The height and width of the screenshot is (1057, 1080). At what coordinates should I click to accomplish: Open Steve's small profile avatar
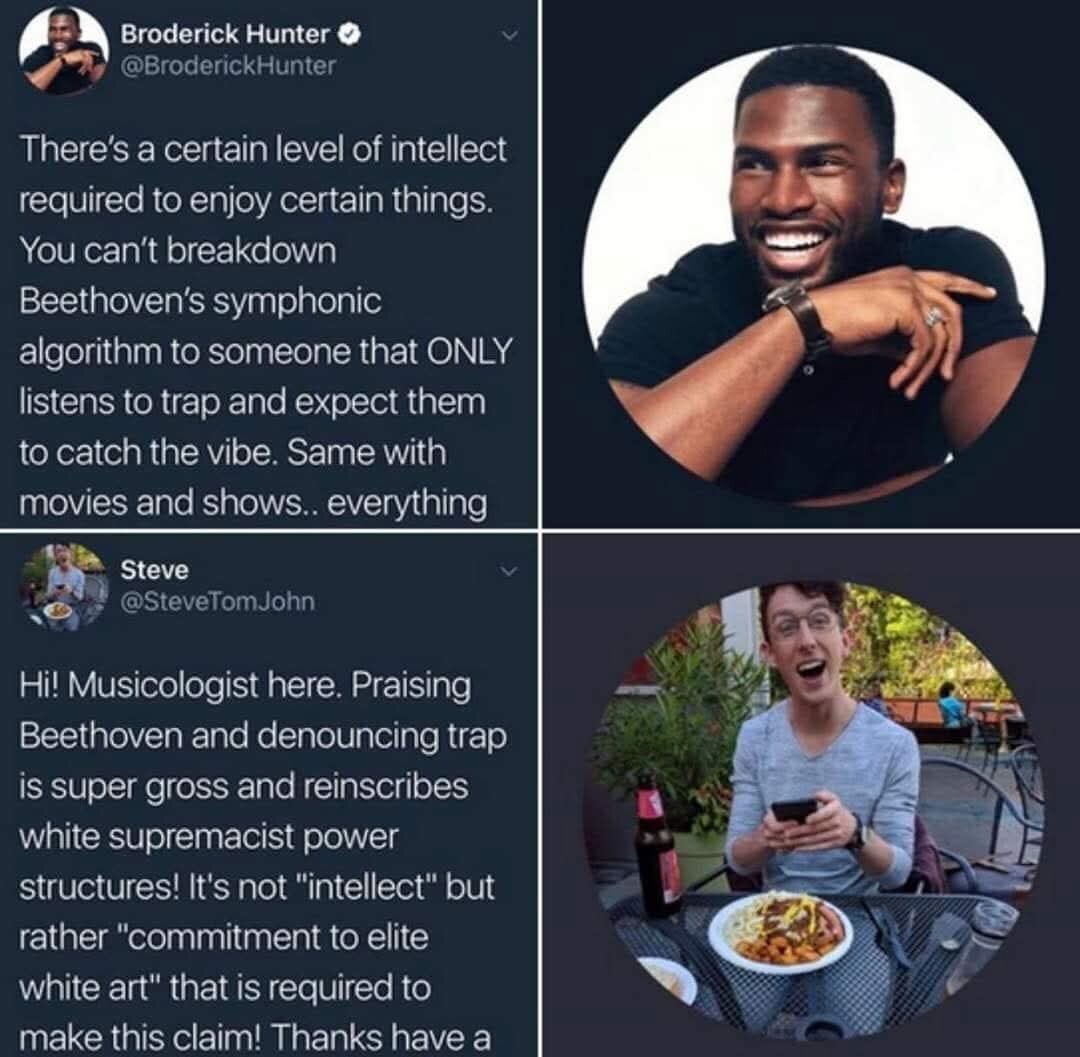pyautogui.click(x=63, y=587)
